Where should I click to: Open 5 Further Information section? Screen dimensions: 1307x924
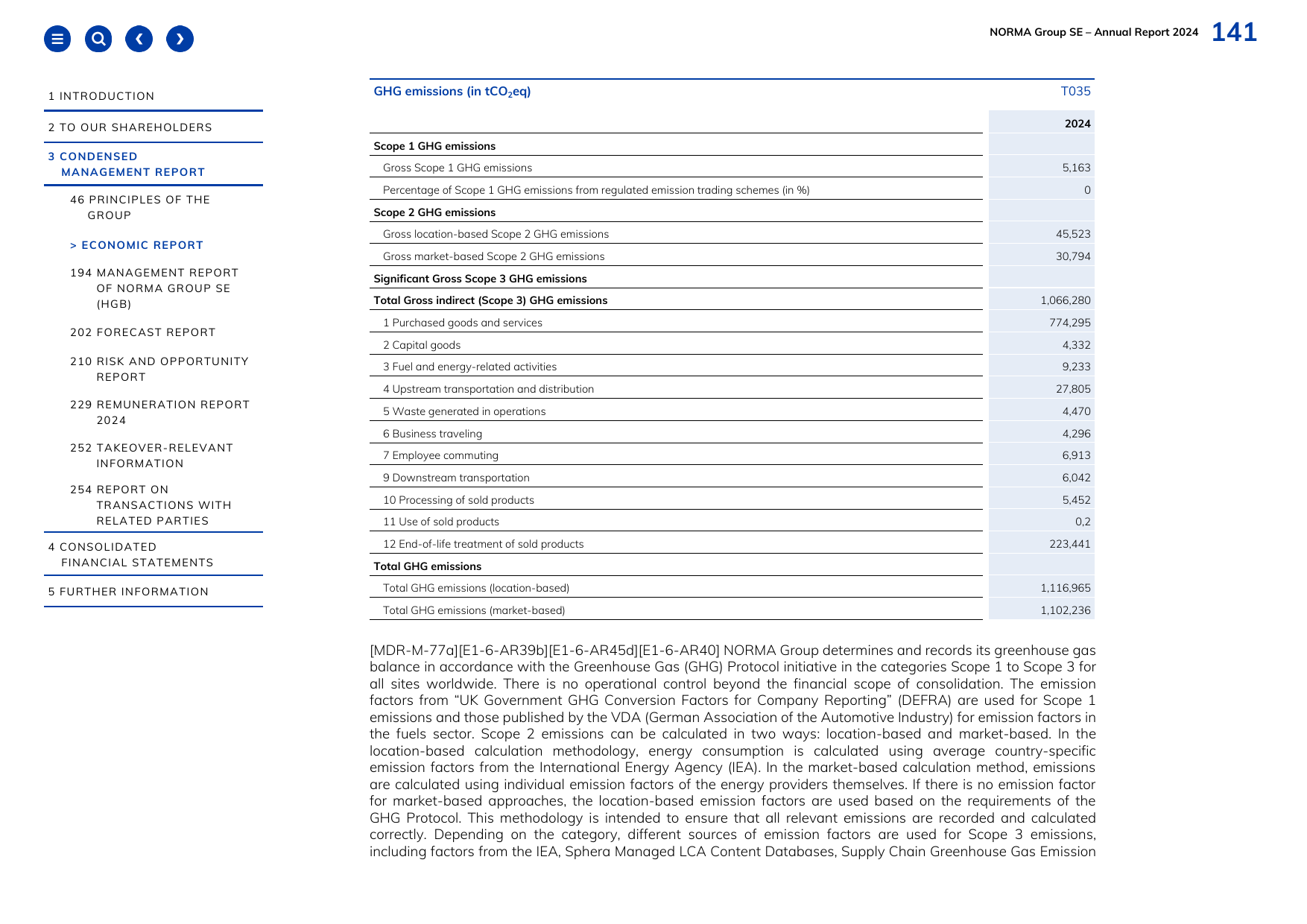click(x=128, y=592)
